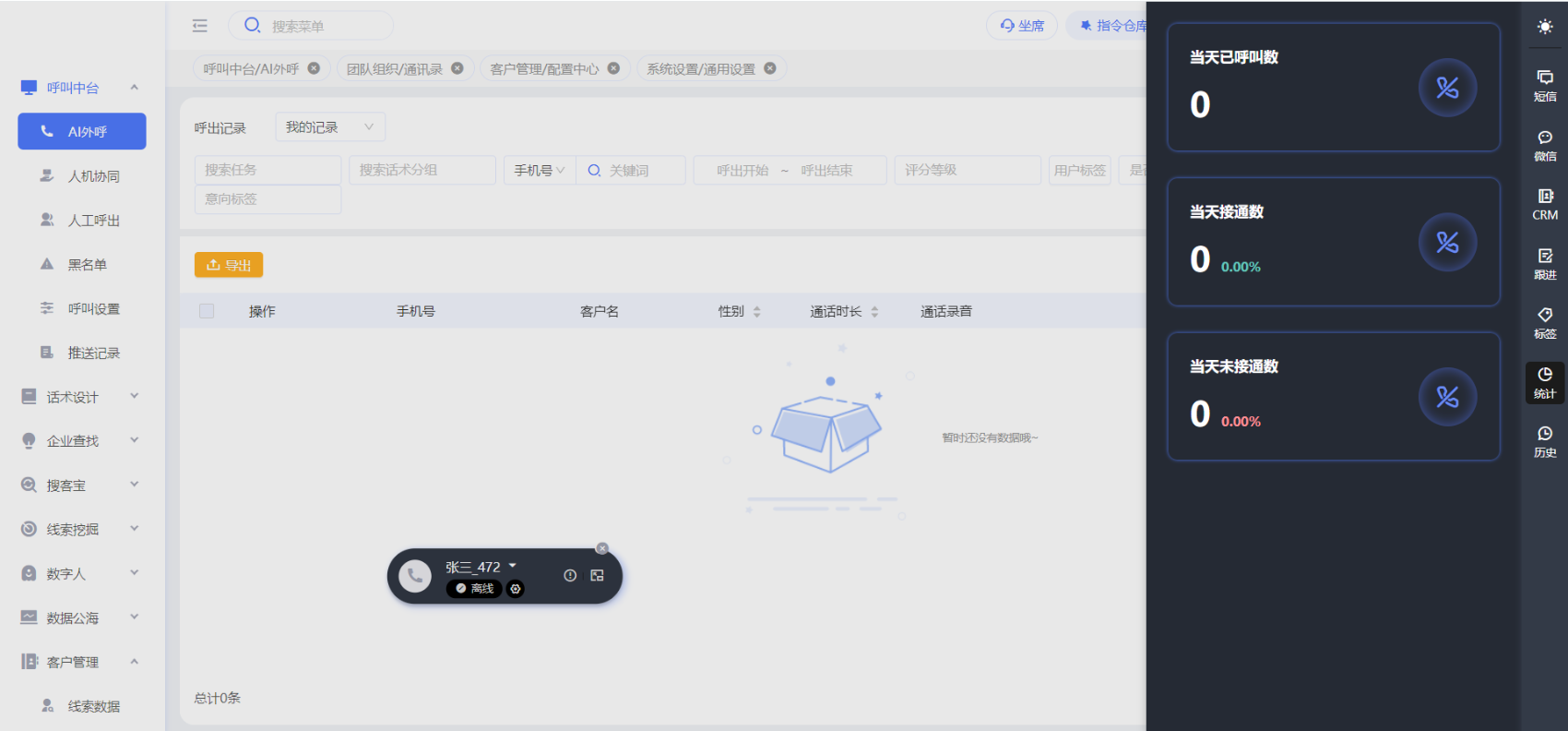Collapse sidebar with the hamburger menu icon
The image size is (1568, 731).
click(200, 26)
